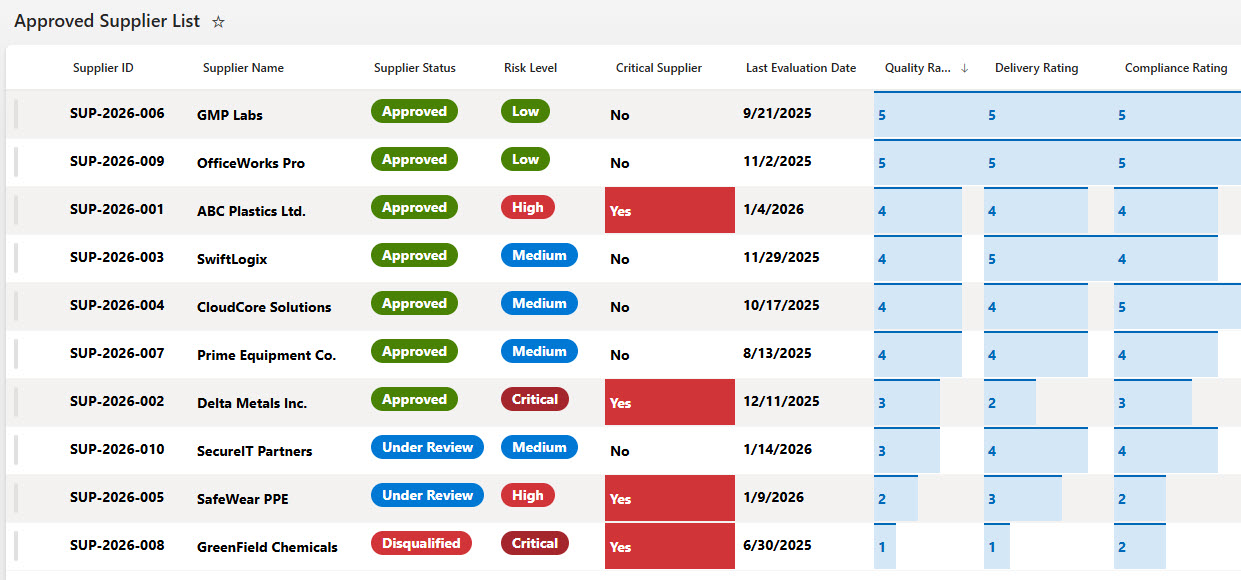Viewport: 1241px width, 580px height.
Task: Click the Critical risk pill for Delta Metals Inc.
Action: (x=534, y=399)
